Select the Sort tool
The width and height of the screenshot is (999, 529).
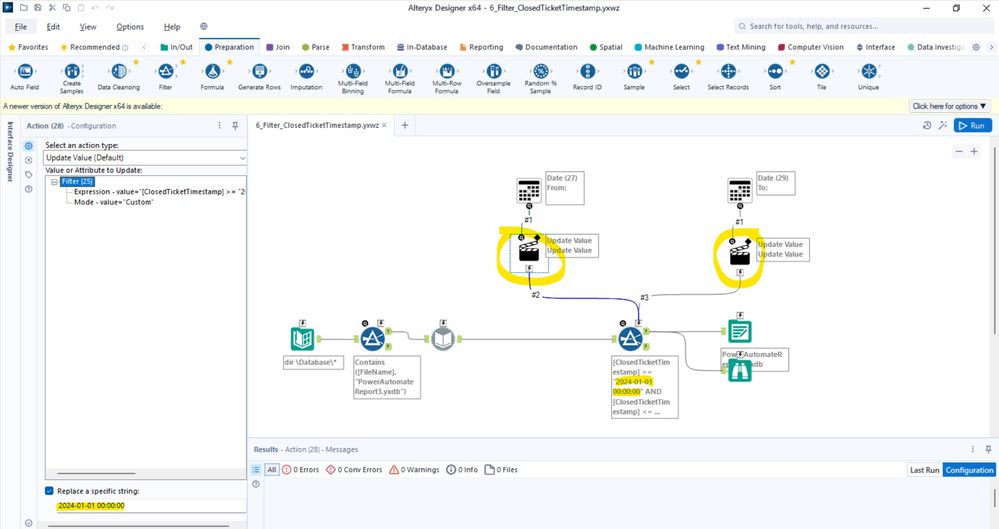point(775,71)
